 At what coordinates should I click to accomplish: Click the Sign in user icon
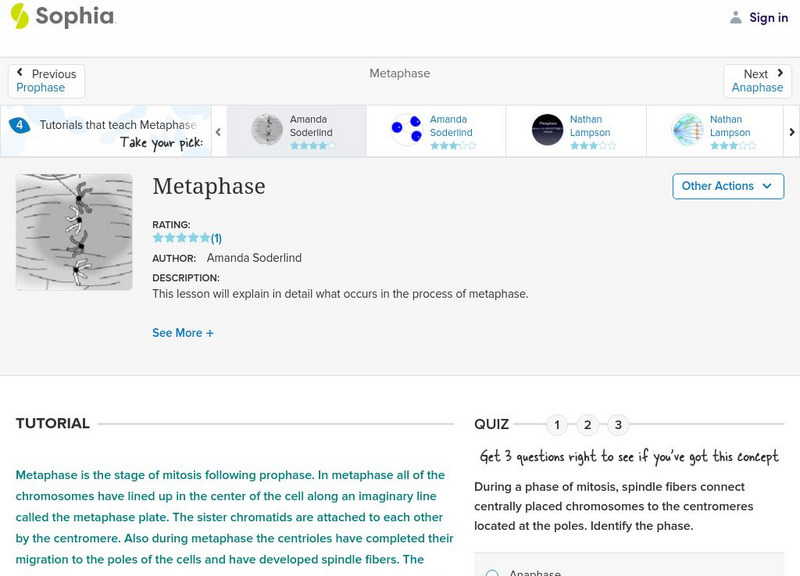tap(736, 17)
